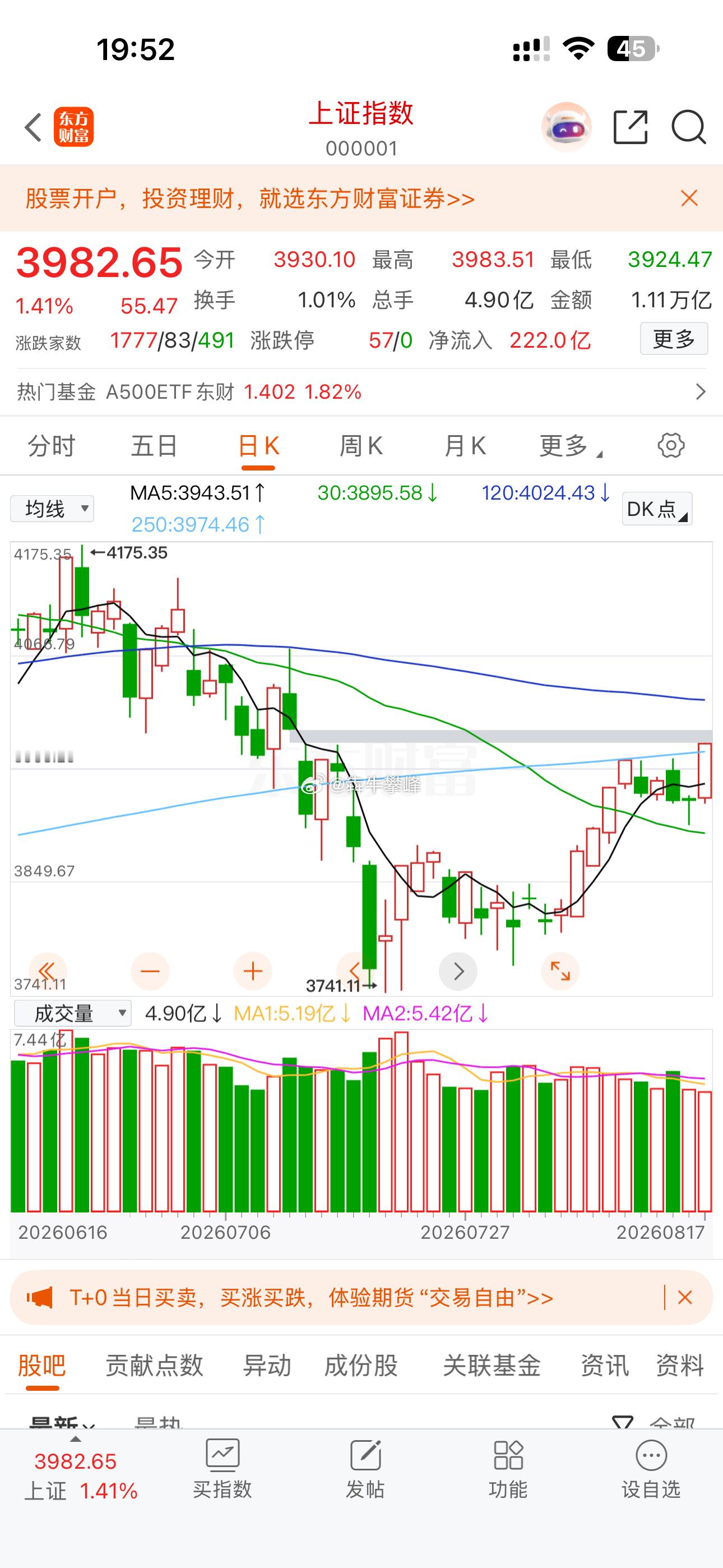Open the search magnifier icon
Screen dimensions: 723x1568
(x=688, y=127)
